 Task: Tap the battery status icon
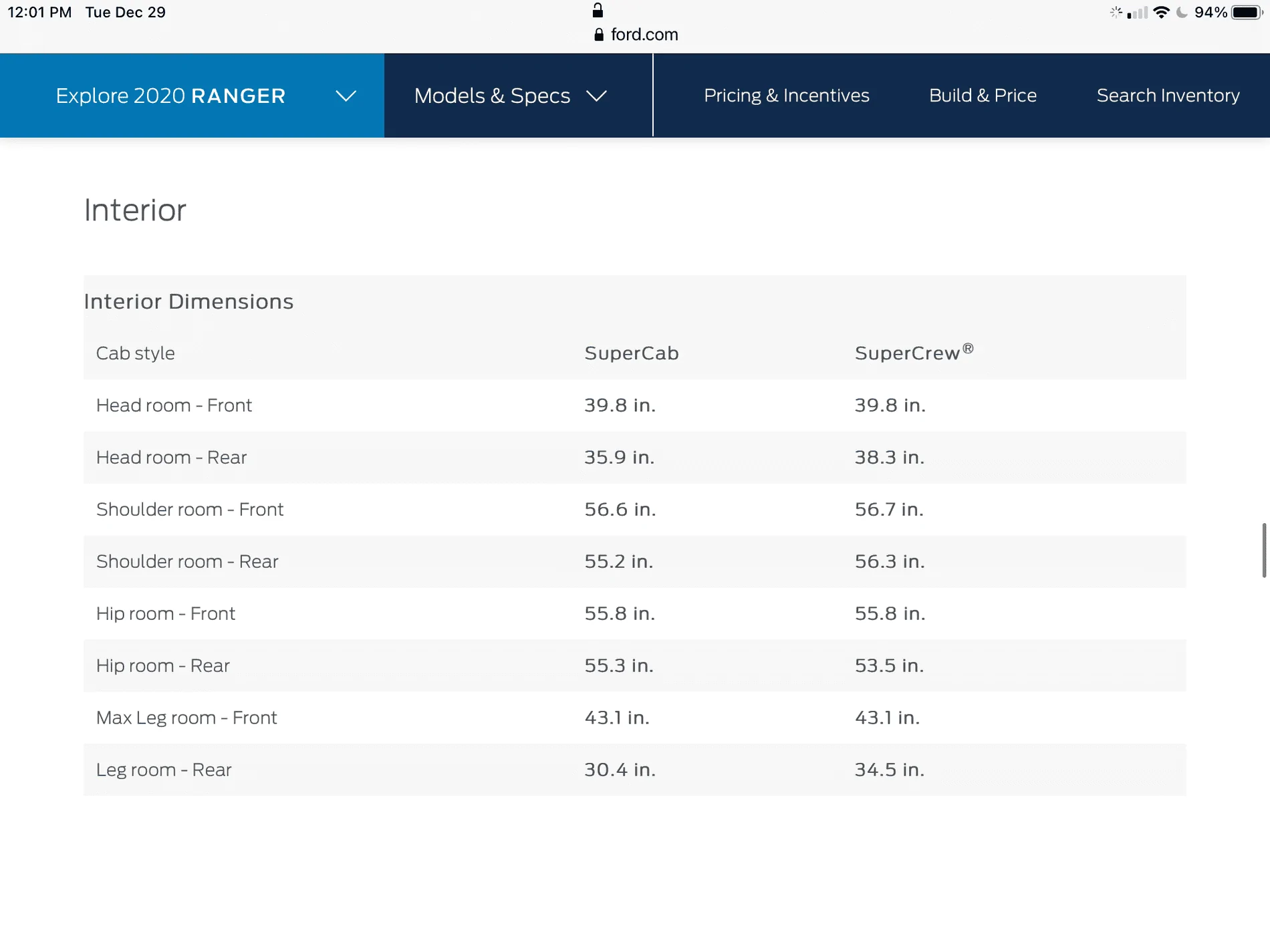tap(1247, 12)
